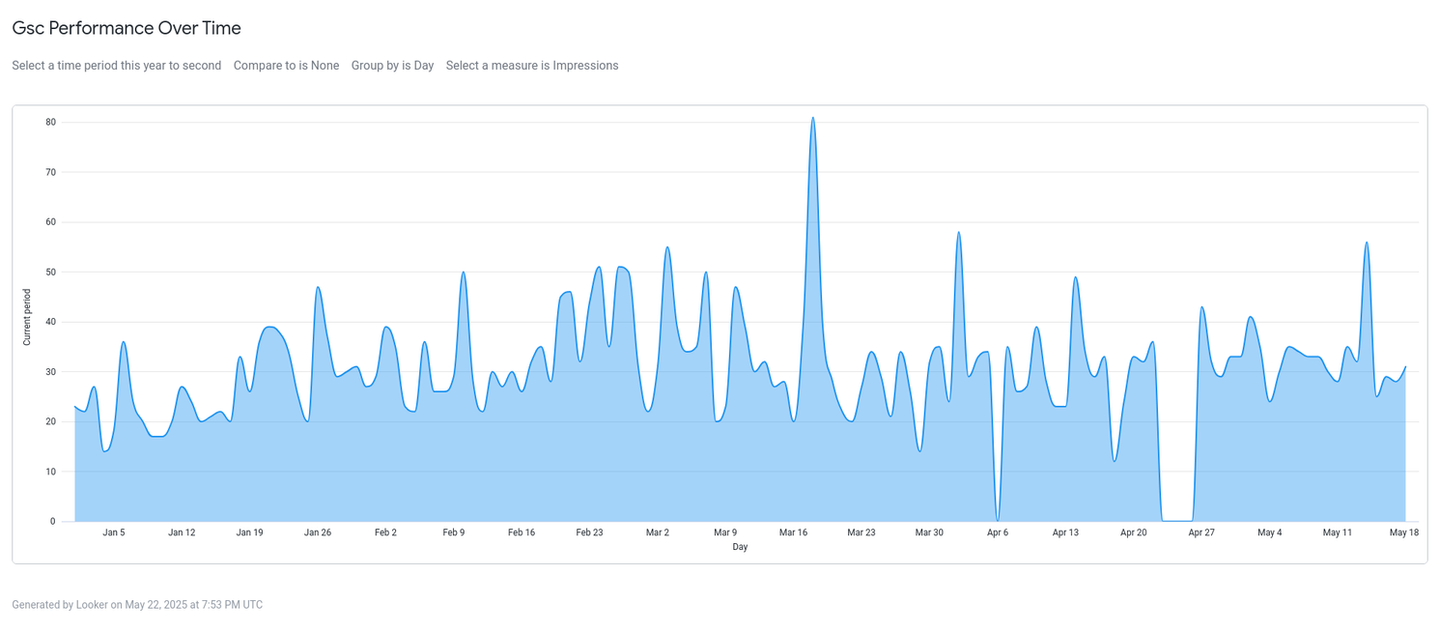Click the May 11 x-axis label
1440x633 pixels.
(x=1338, y=533)
